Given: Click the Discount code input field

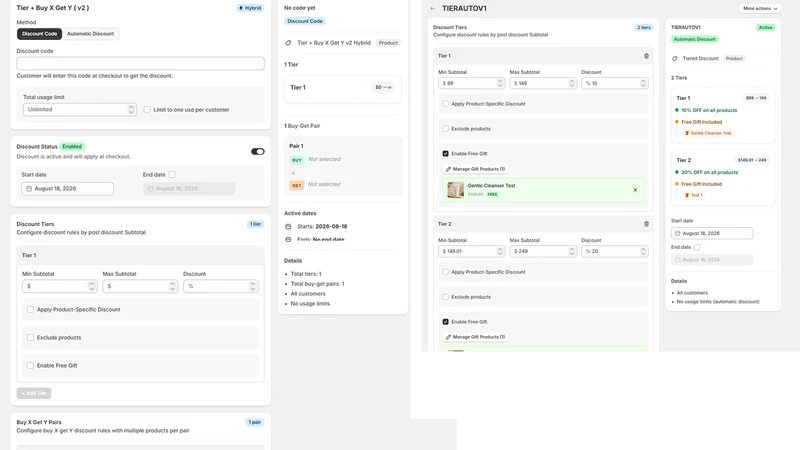Looking at the screenshot, I should coord(140,63).
